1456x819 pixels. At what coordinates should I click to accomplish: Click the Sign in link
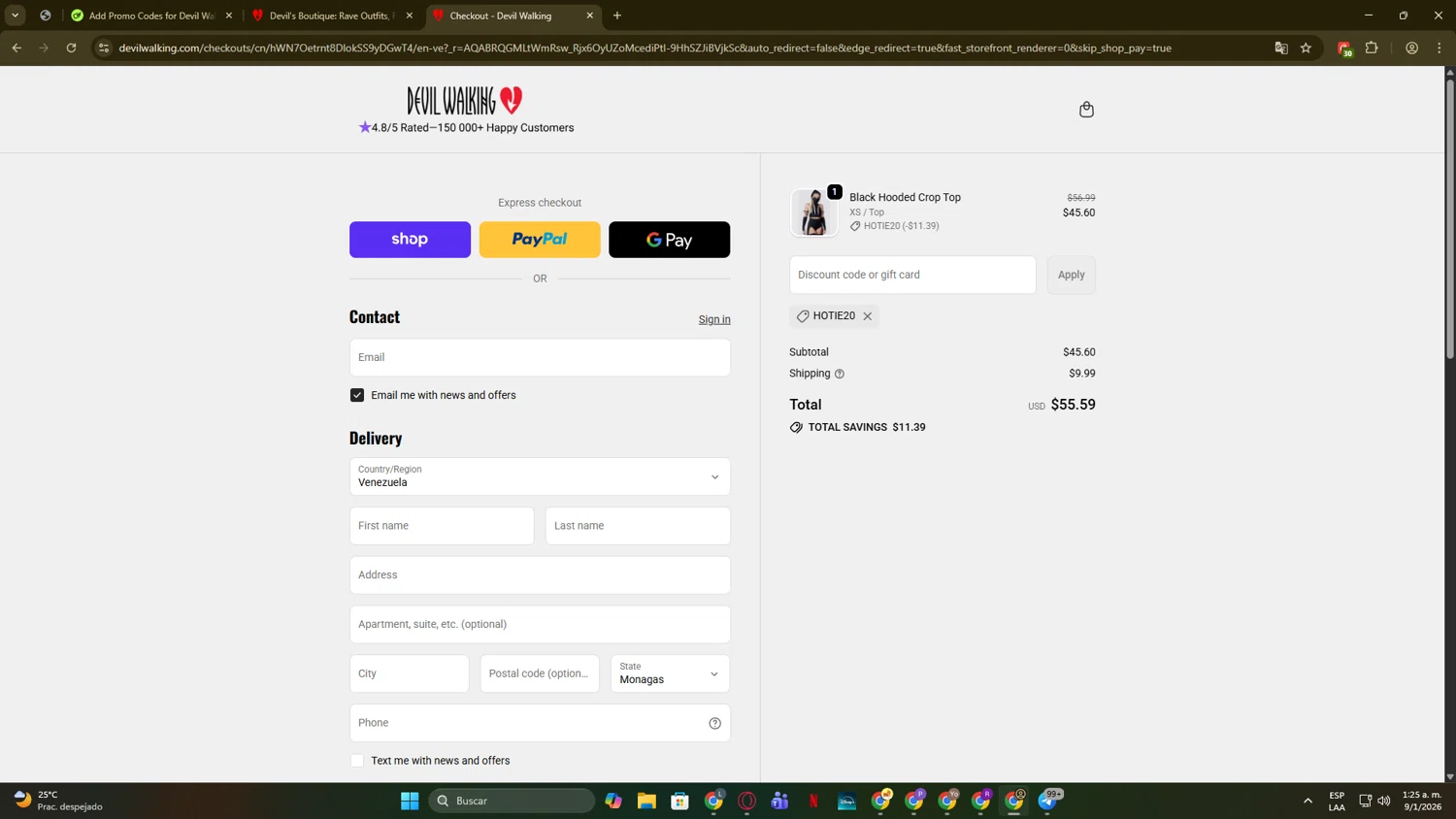pyautogui.click(x=714, y=319)
